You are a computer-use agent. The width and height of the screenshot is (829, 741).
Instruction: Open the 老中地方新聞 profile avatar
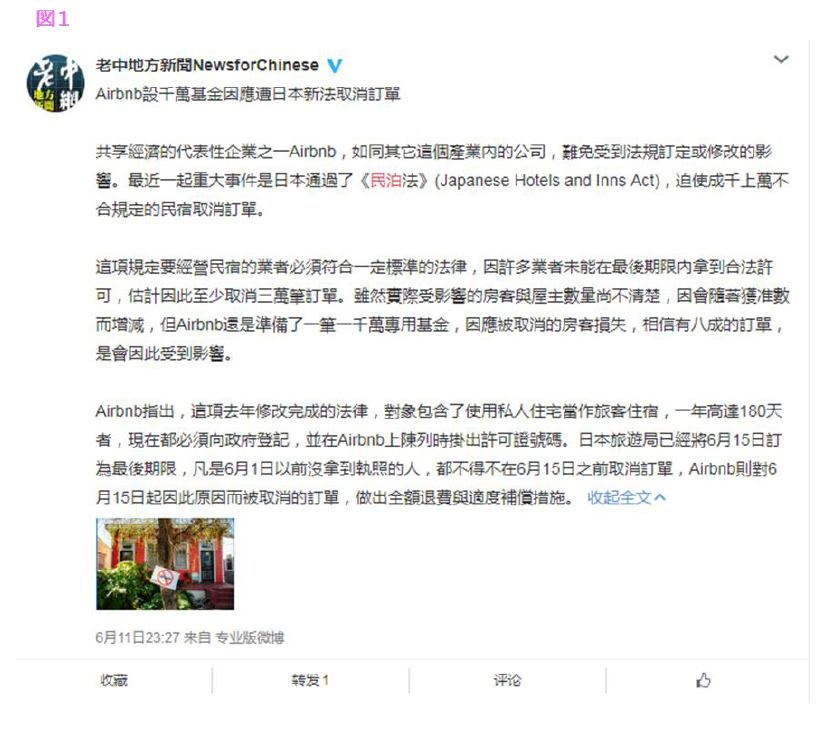click(56, 82)
